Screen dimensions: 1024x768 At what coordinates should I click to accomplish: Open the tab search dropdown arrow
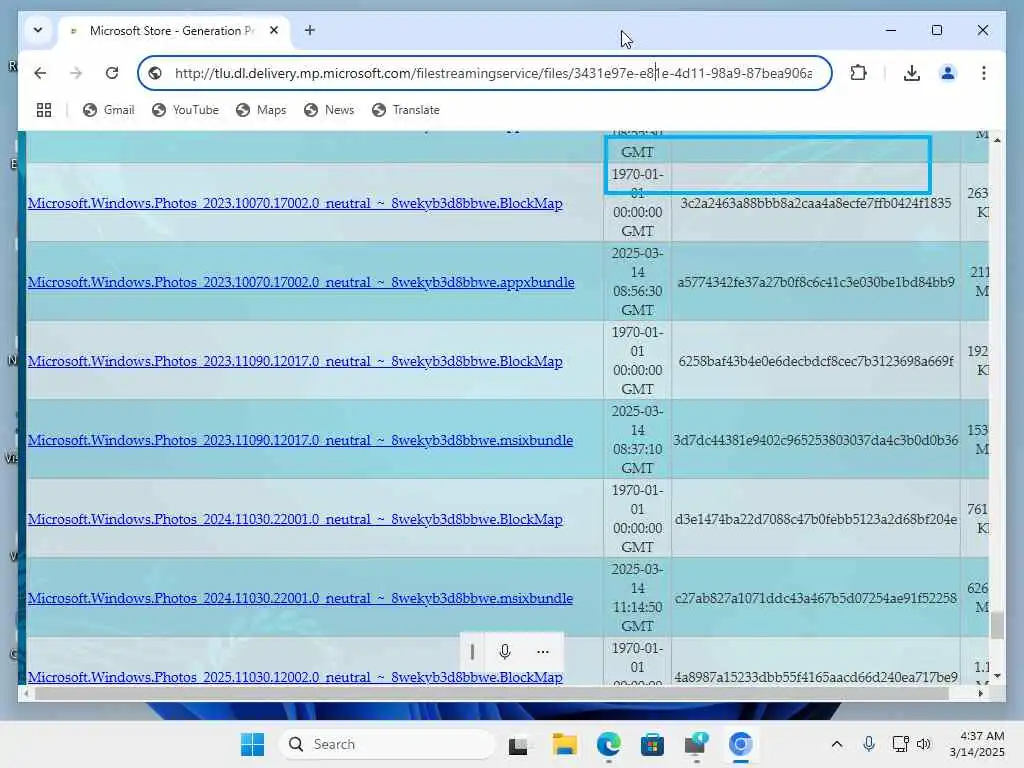click(x=38, y=30)
